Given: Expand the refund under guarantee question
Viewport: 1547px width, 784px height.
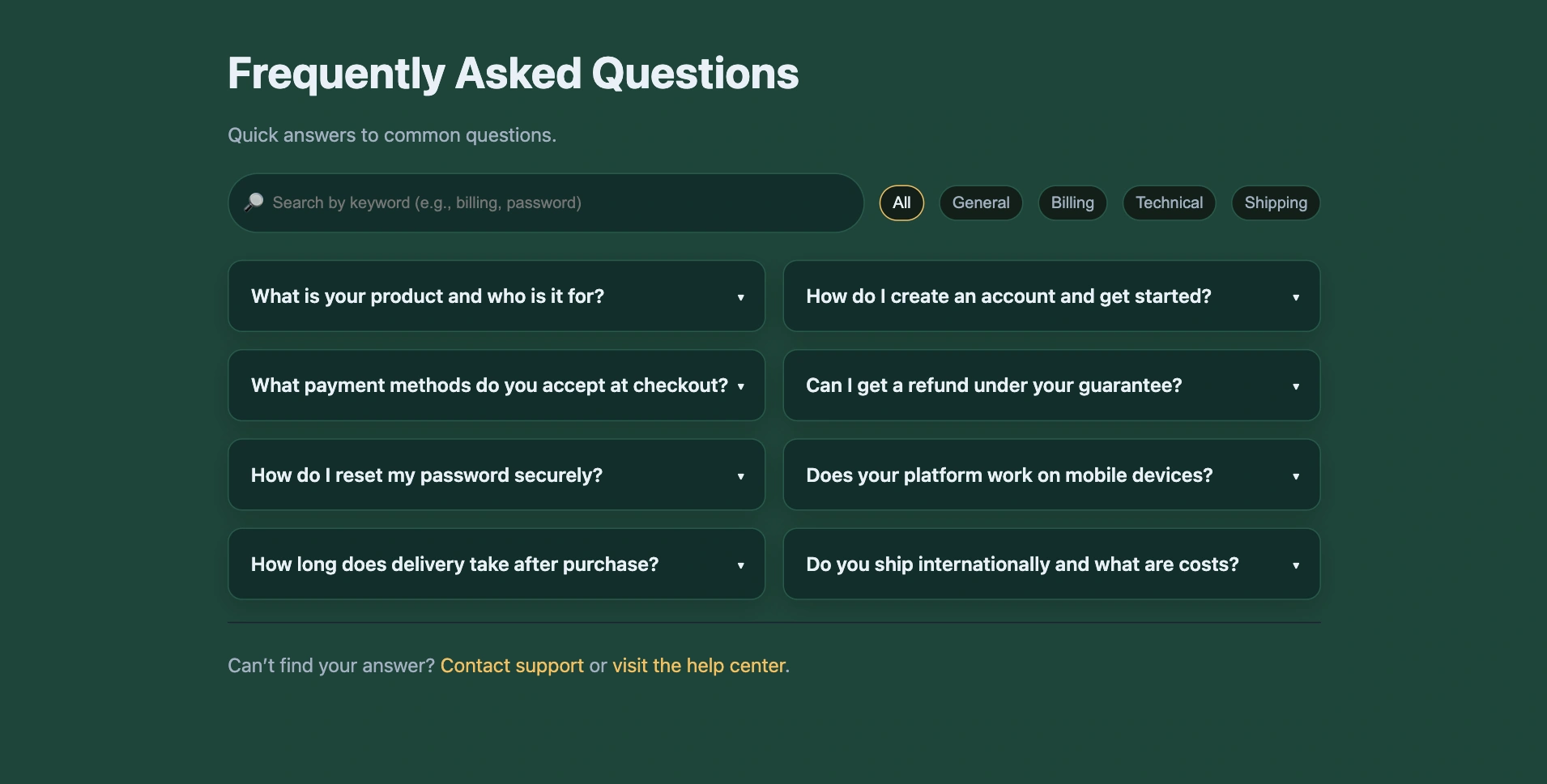Looking at the screenshot, I should point(1051,386).
